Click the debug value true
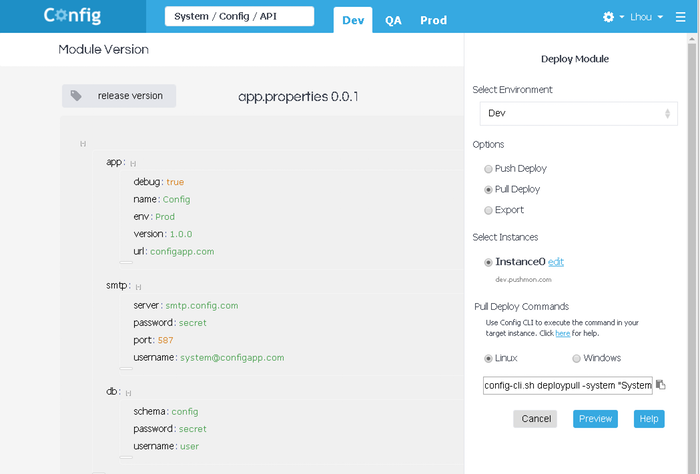Image resolution: width=700 pixels, height=474 pixels. click(175, 182)
